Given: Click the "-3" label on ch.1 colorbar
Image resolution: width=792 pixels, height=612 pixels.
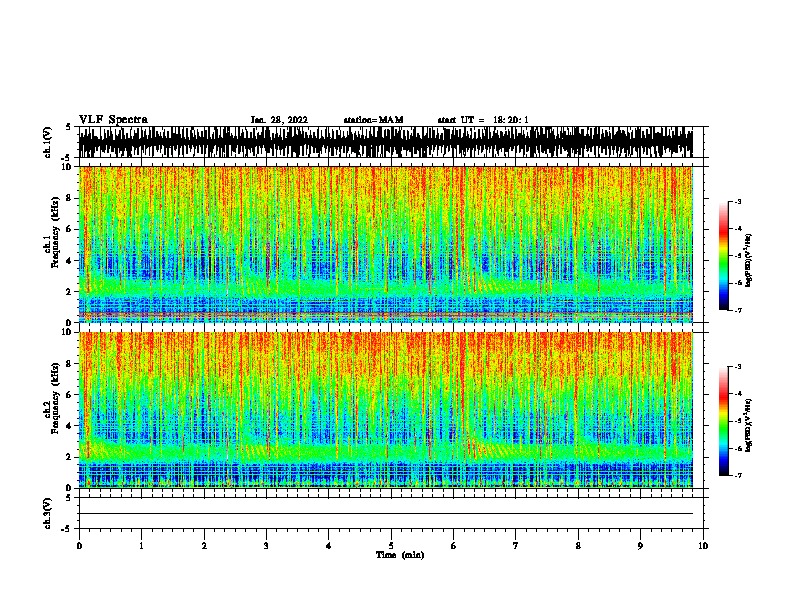Looking at the screenshot, I should click(737, 201).
